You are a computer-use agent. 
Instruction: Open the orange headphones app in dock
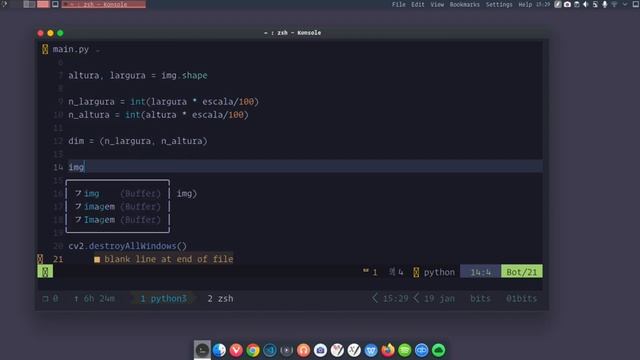(303, 350)
